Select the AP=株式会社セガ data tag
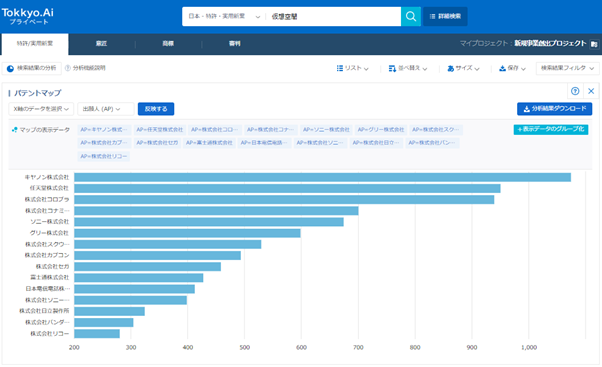 coord(157,143)
